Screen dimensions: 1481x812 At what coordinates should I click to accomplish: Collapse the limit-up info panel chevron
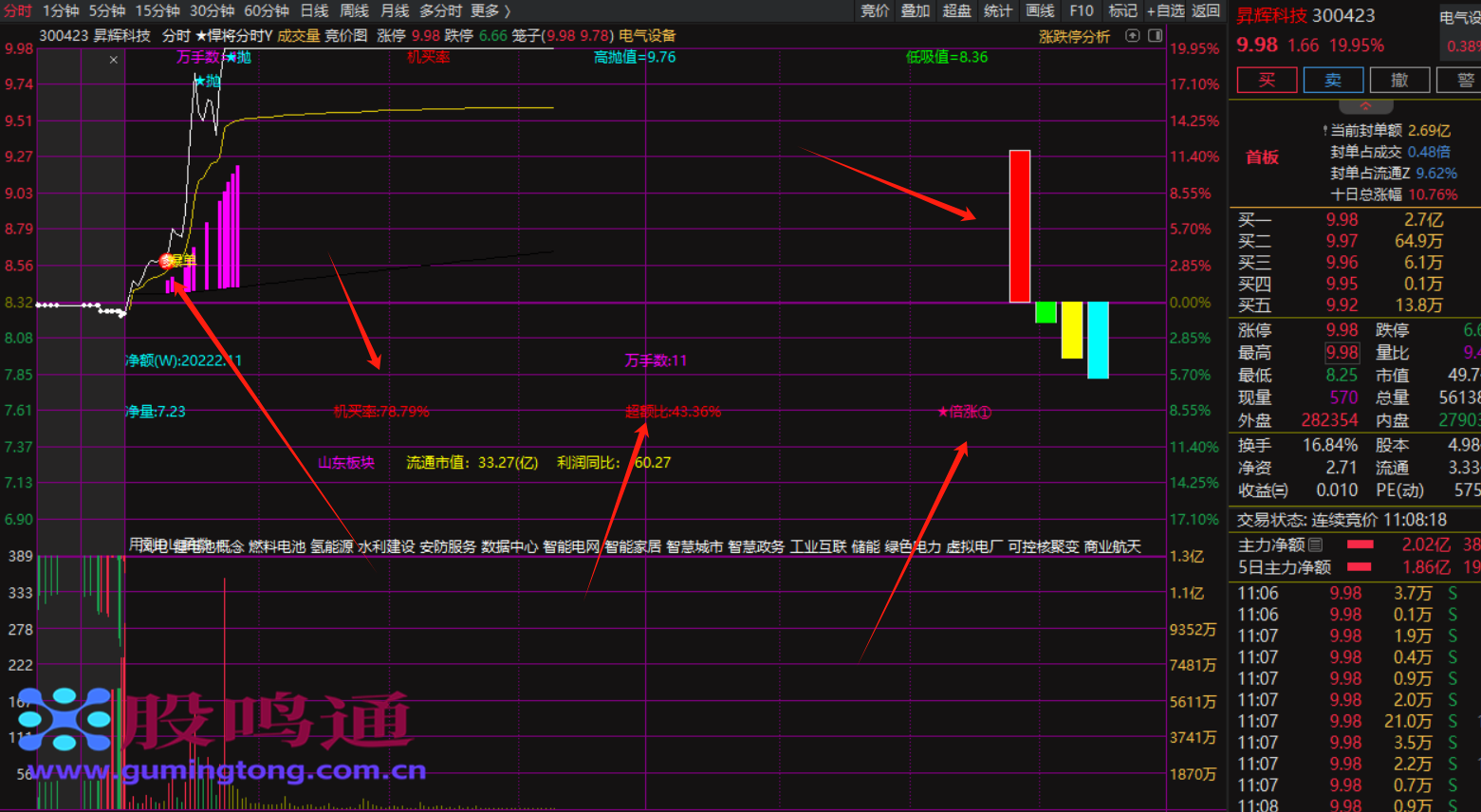pos(1365,105)
